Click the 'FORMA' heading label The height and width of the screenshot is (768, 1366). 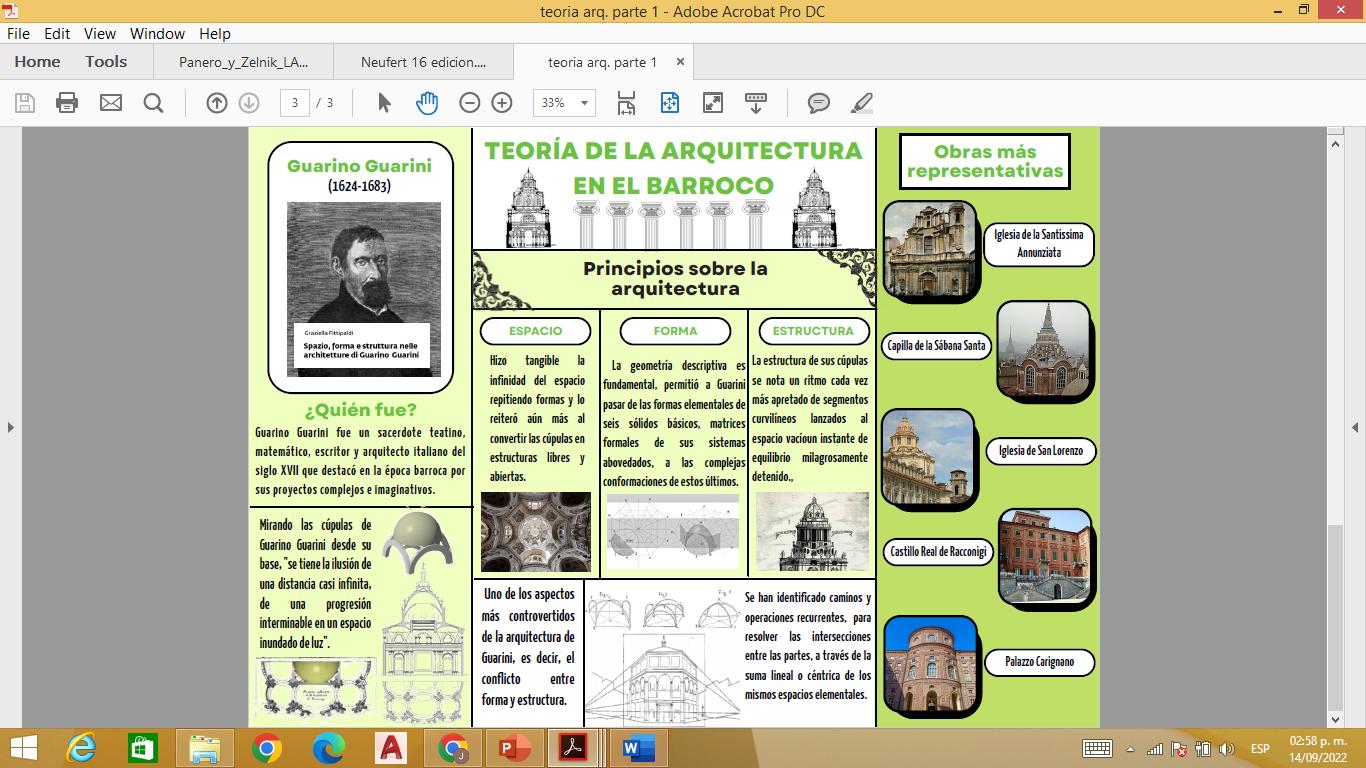[x=675, y=331]
